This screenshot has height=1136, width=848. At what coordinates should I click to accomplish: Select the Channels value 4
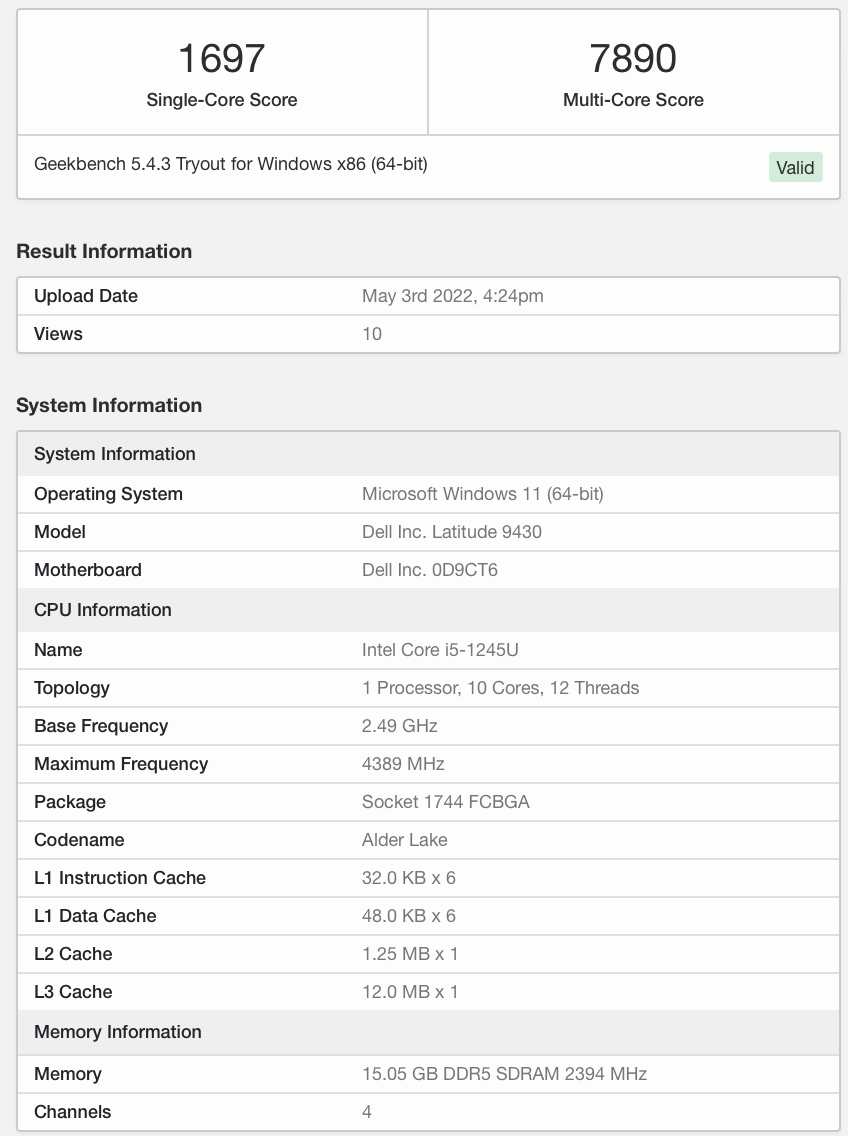[x=367, y=1112]
